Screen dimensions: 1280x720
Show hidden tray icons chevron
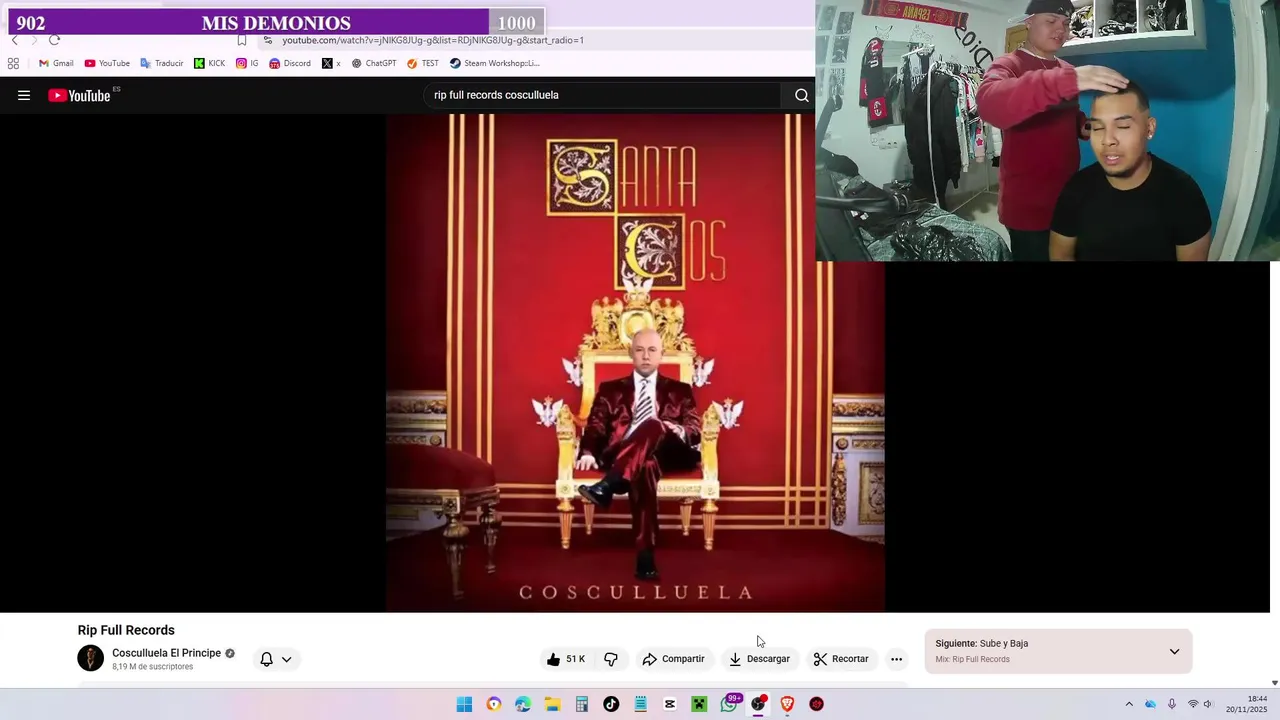1129,704
